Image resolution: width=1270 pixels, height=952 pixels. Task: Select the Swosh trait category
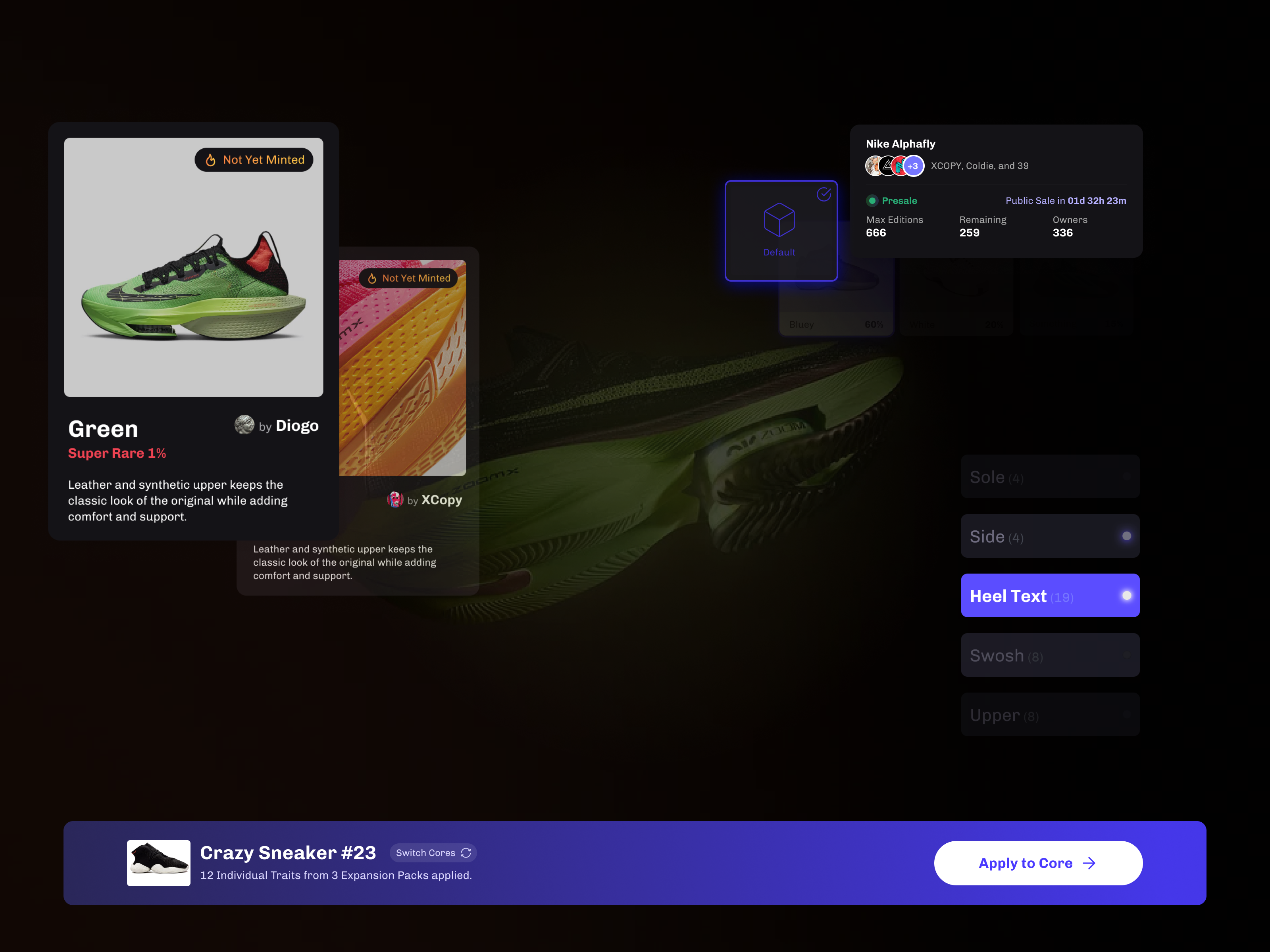[1049, 655]
